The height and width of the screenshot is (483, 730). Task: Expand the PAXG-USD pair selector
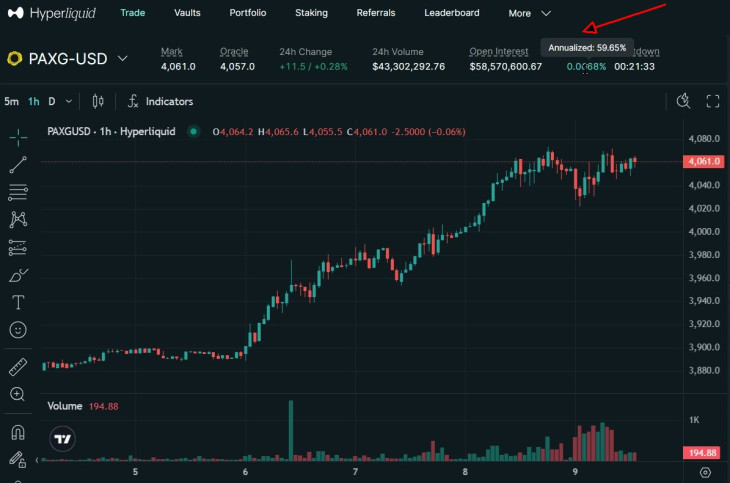pos(122,59)
